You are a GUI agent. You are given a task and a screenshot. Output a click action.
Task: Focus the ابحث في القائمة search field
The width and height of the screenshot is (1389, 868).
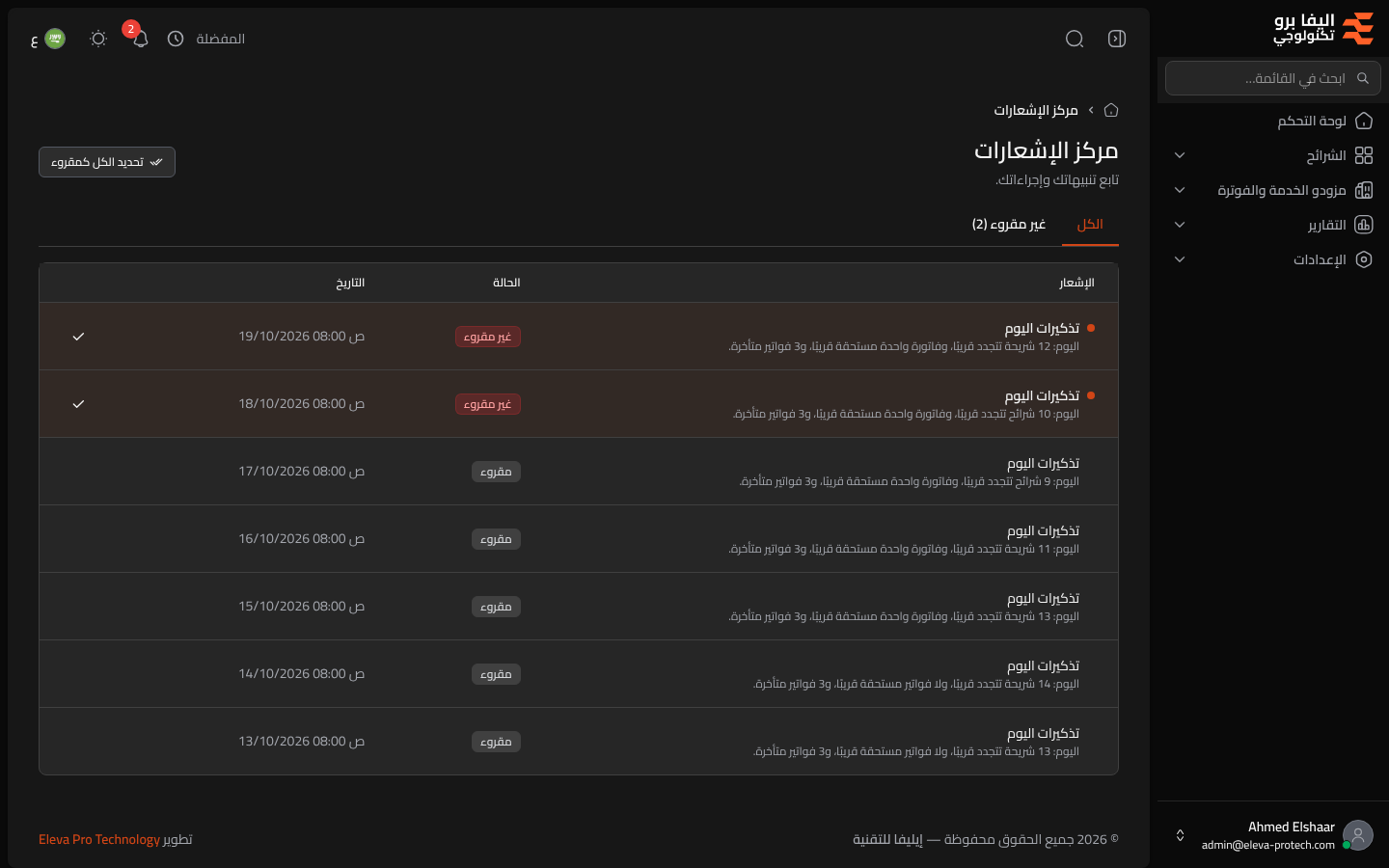(1273, 78)
